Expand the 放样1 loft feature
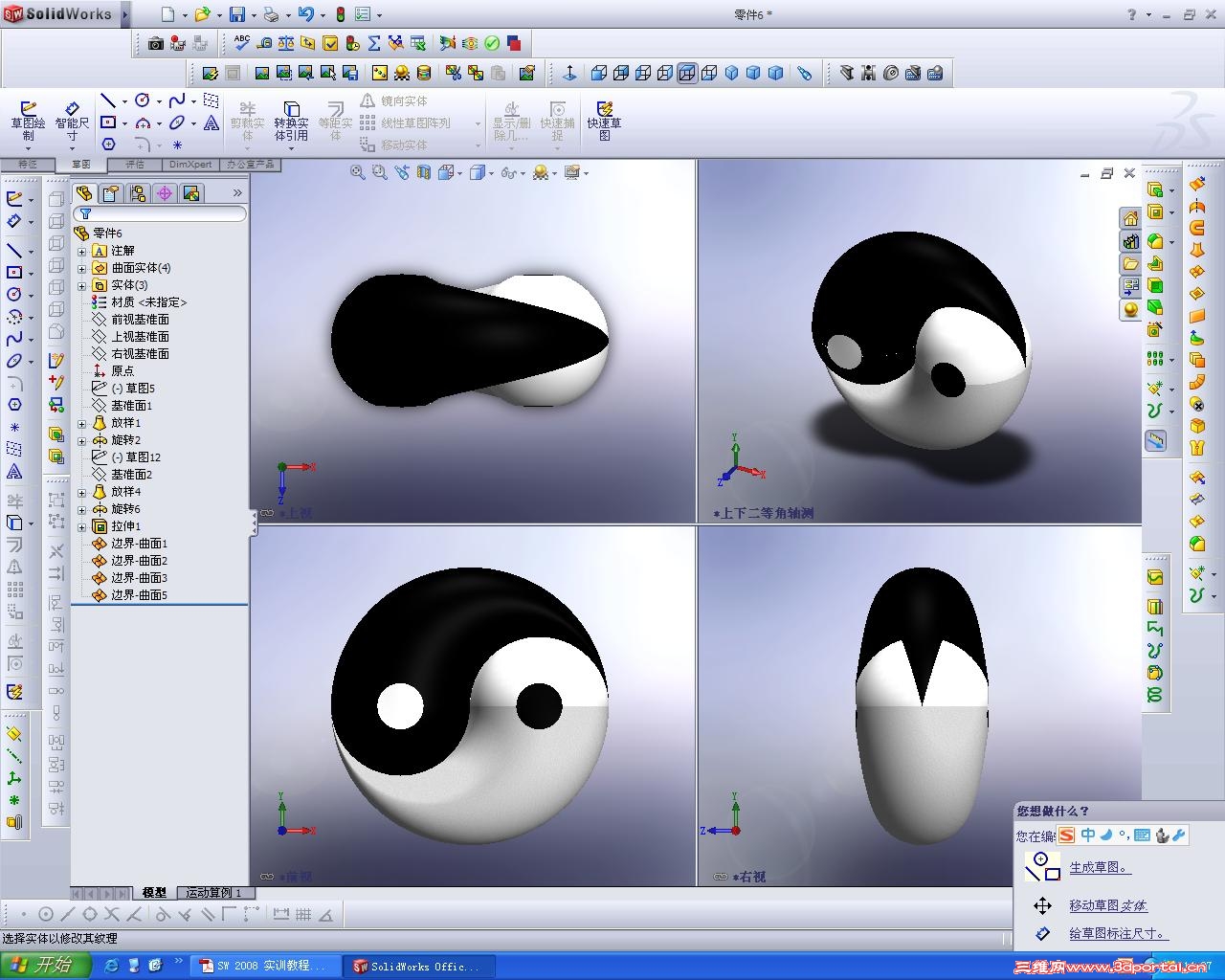The height and width of the screenshot is (980, 1225). point(82,423)
